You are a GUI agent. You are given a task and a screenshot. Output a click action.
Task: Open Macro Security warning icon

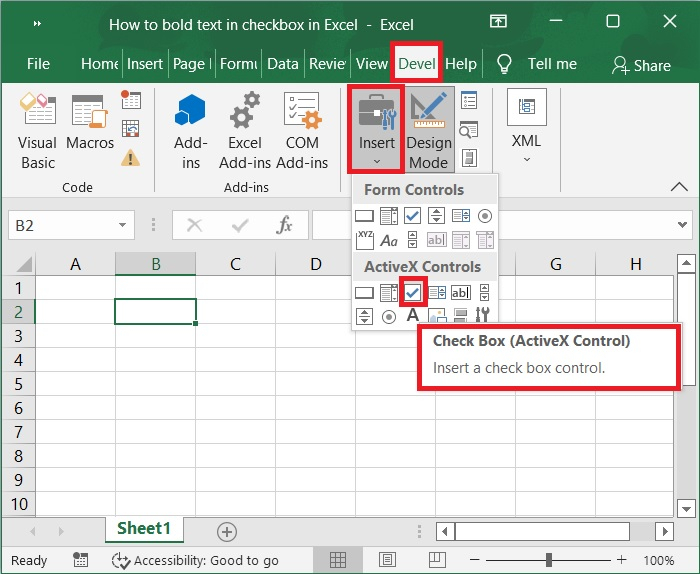[x=130, y=157]
